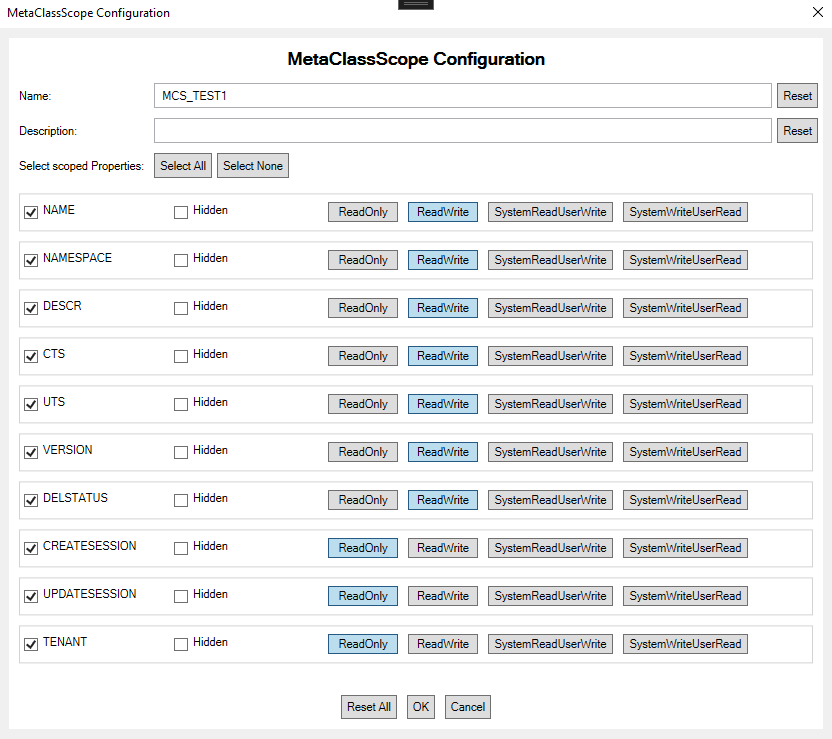
Task: Select ReadWrite for the CREATESESSION row
Action: click(x=442, y=547)
